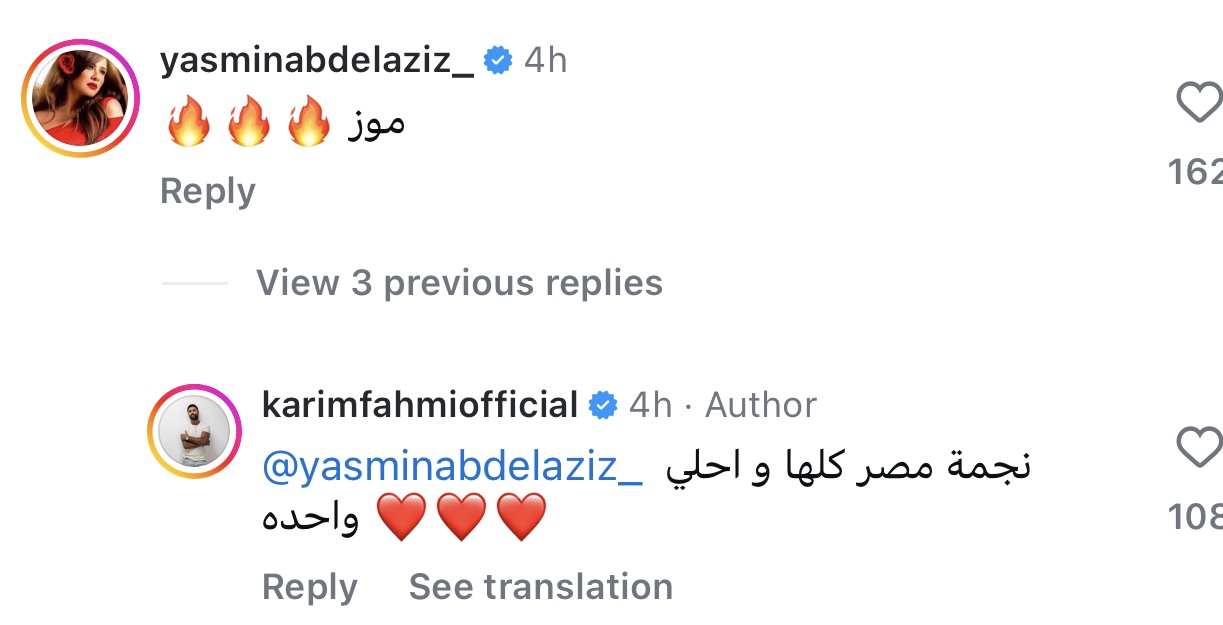Reply to yasminabdelaziz_'s comment
Viewport: 1223px width, 625px height.
pyautogui.click(x=207, y=191)
